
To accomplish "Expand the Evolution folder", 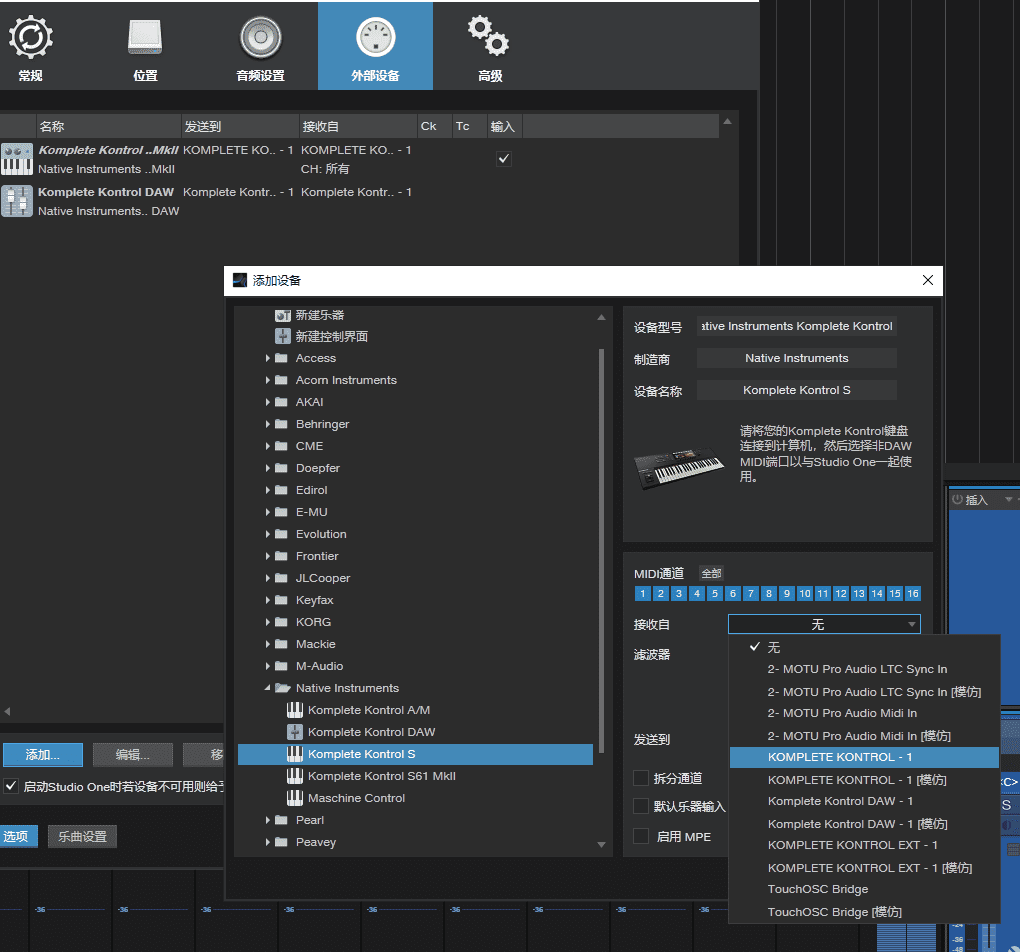I will click(267, 534).
